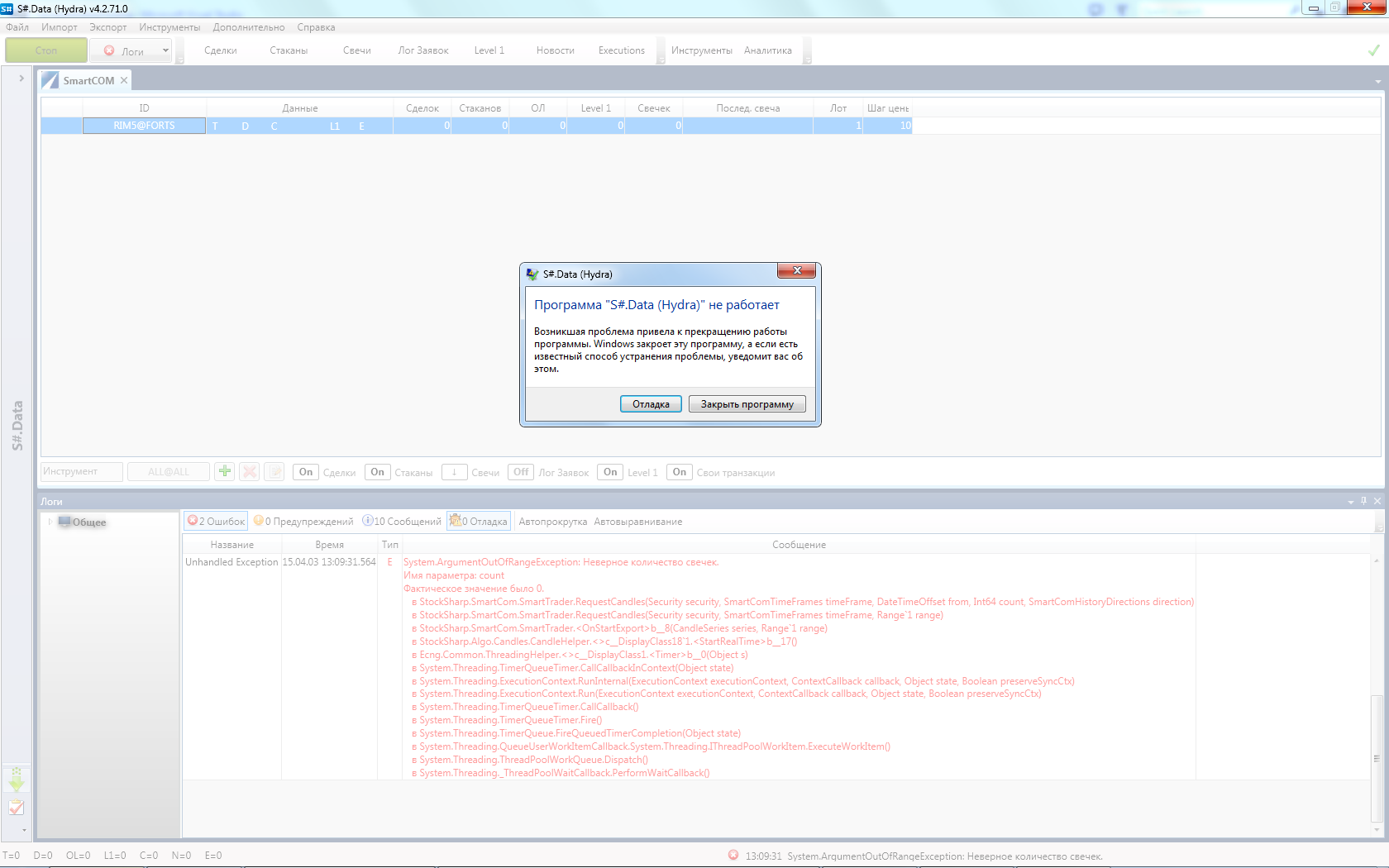Open Аналитика in the toolbar
The image size is (1389, 868).
click(x=768, y=50)
